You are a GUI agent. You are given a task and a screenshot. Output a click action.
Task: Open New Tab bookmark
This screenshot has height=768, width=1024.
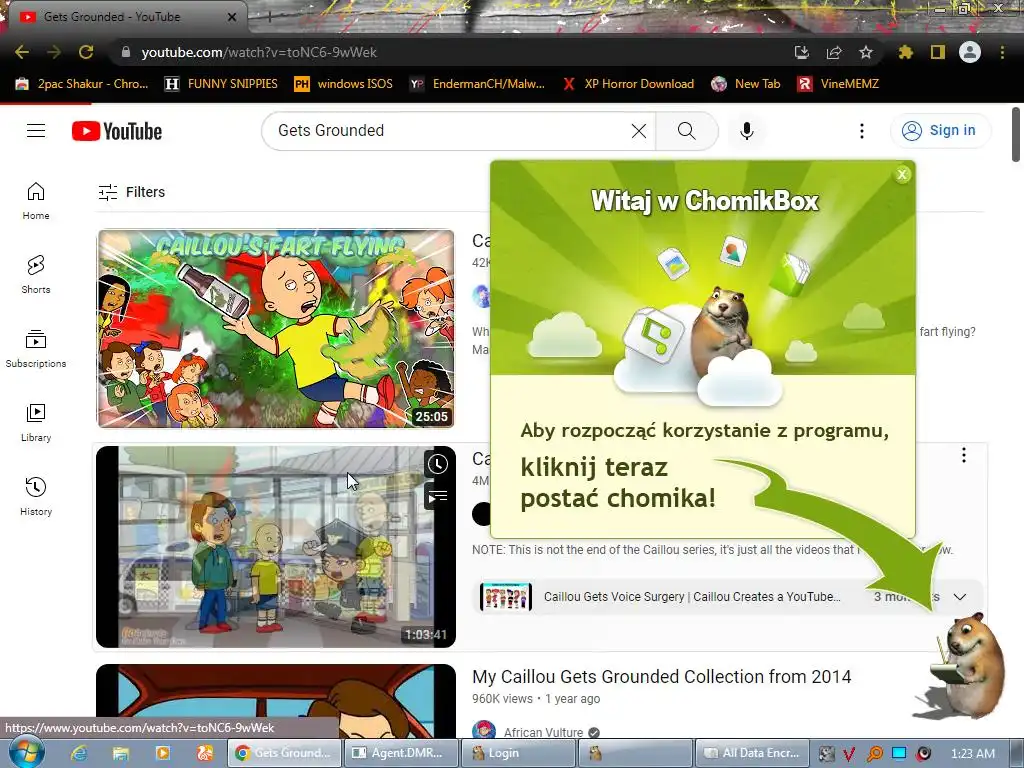[x=746, y=84]
